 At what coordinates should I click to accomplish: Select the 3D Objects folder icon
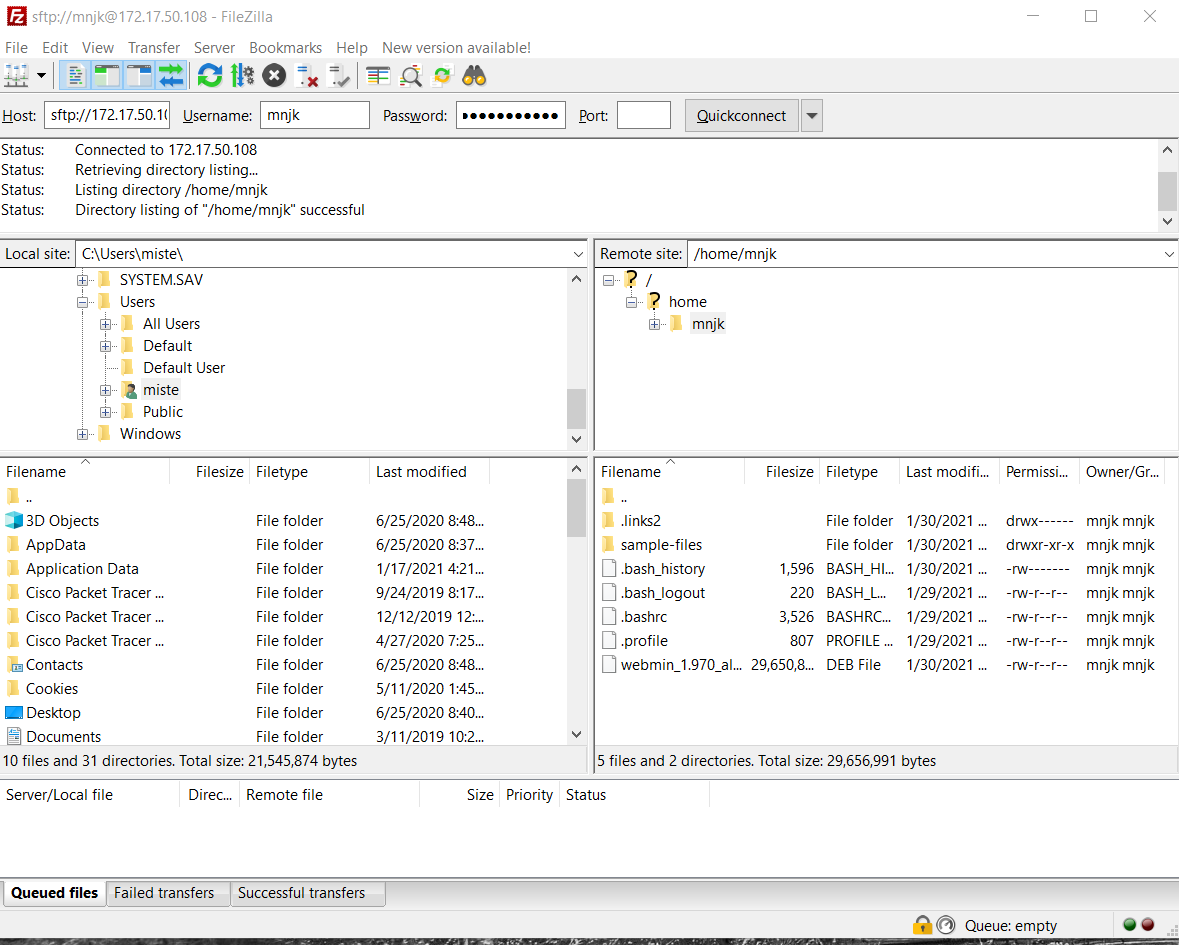pos(14,520)
